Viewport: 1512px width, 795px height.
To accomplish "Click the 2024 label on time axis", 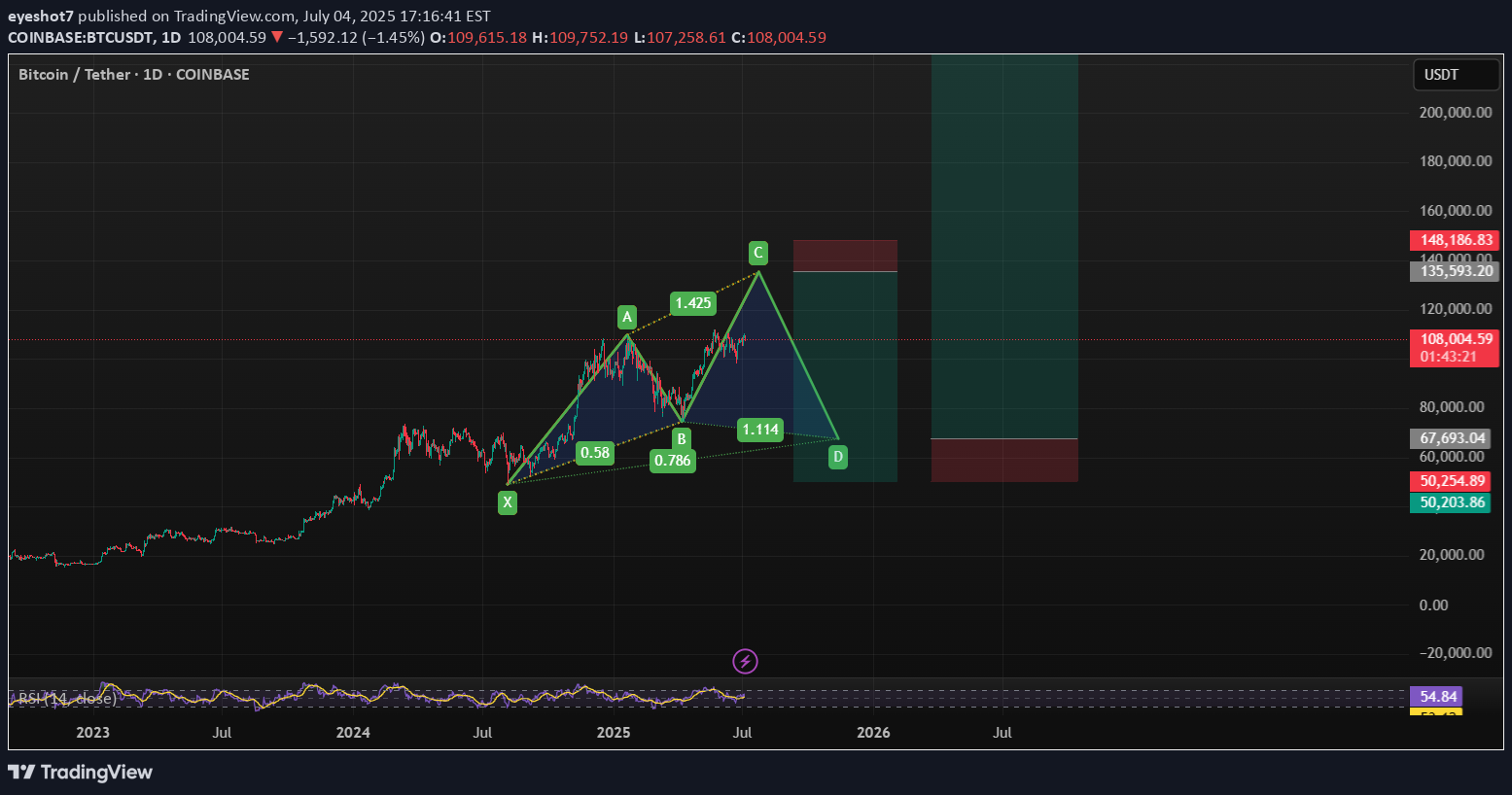I will [353, 733].
